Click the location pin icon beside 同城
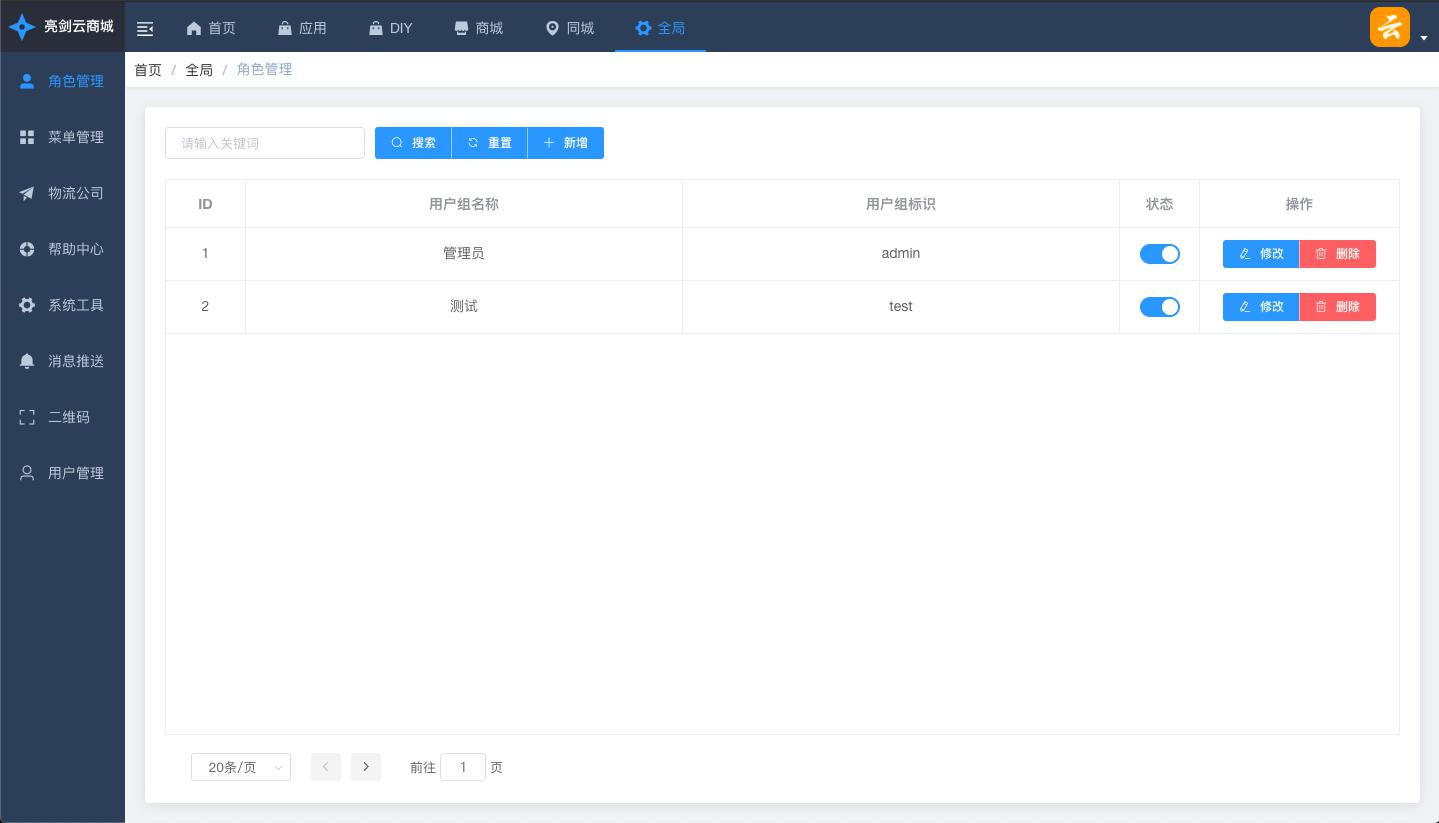Viewport: 1439px width, 823px height. [552, 28]
